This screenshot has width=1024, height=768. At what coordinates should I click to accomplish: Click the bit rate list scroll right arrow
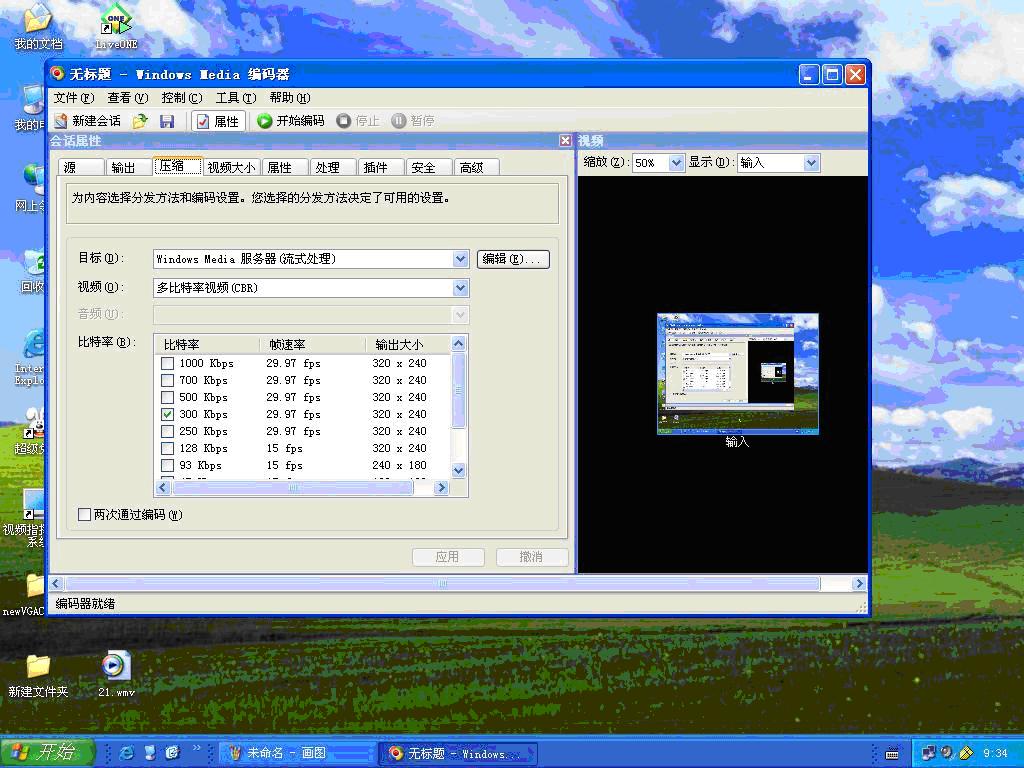pos(441,487)
